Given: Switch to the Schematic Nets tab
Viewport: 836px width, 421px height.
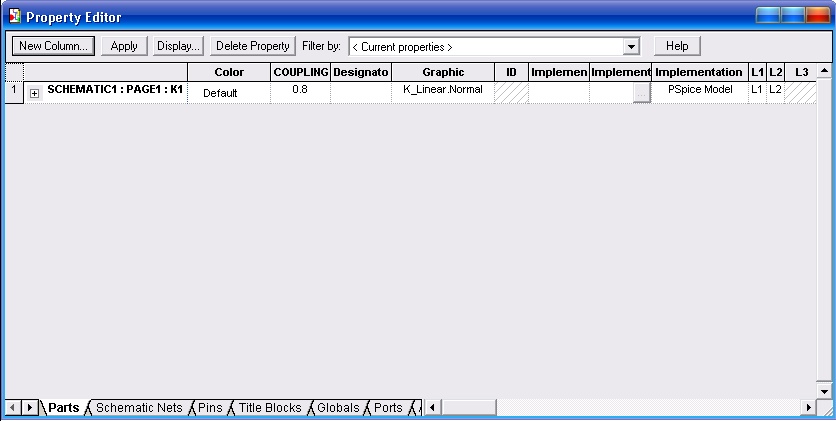Looking at the screenshot, I should 139,408.
